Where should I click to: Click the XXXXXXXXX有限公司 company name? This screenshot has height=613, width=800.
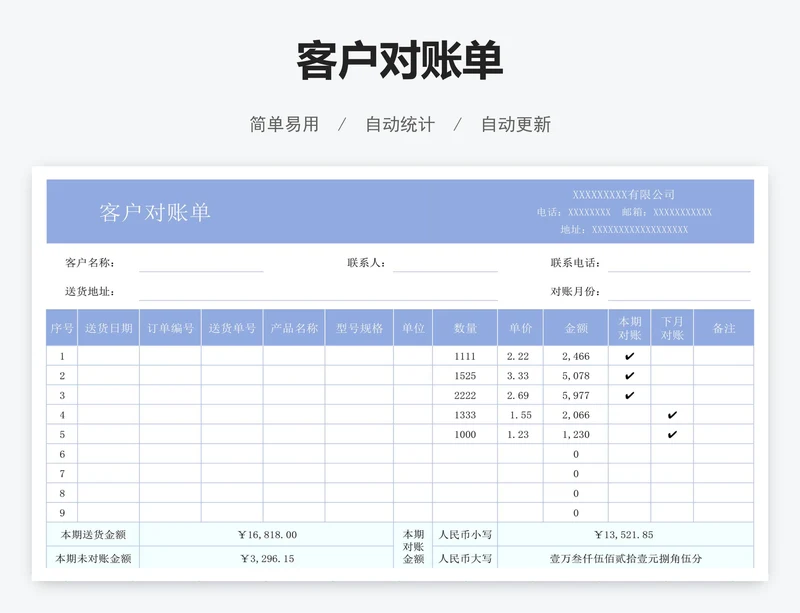click(623, 194)
